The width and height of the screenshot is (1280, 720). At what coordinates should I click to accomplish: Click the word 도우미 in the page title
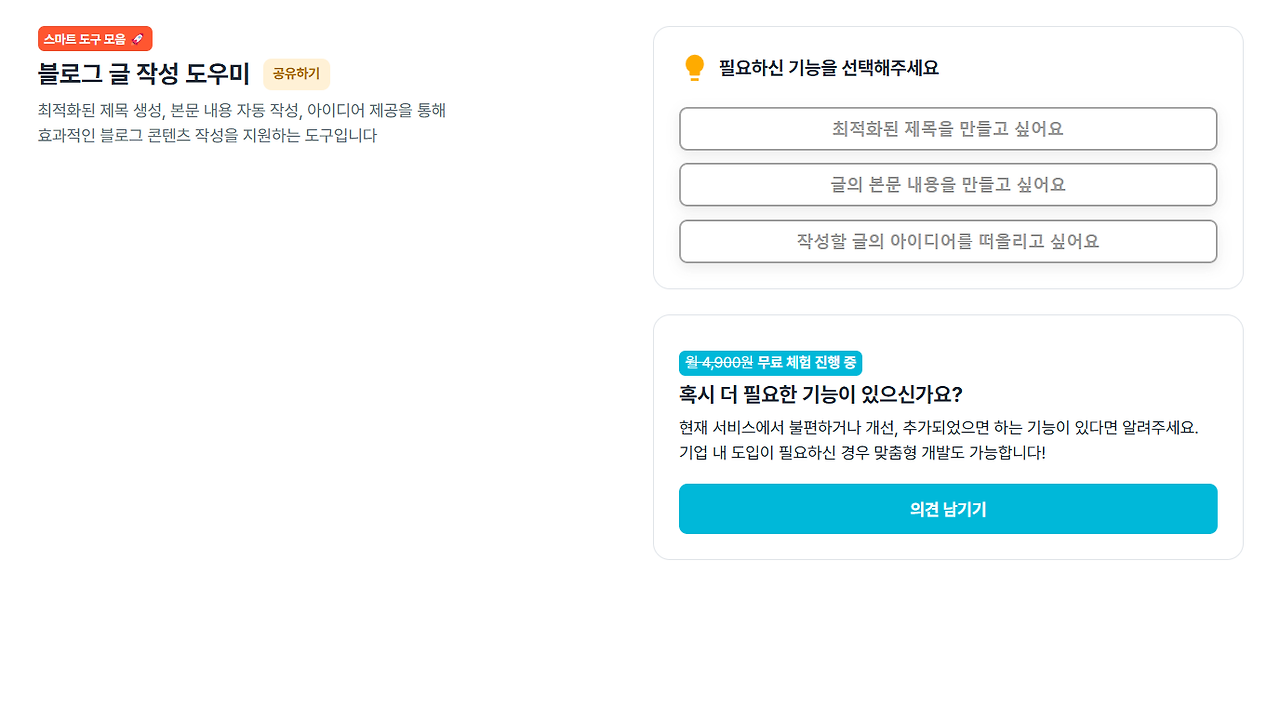218,74
